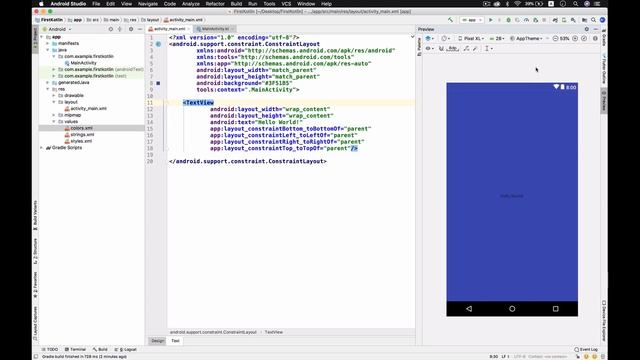The image size is (640, 360).
Task: Click the Scroll from Source target icon
Action: [x=111, y=29]
